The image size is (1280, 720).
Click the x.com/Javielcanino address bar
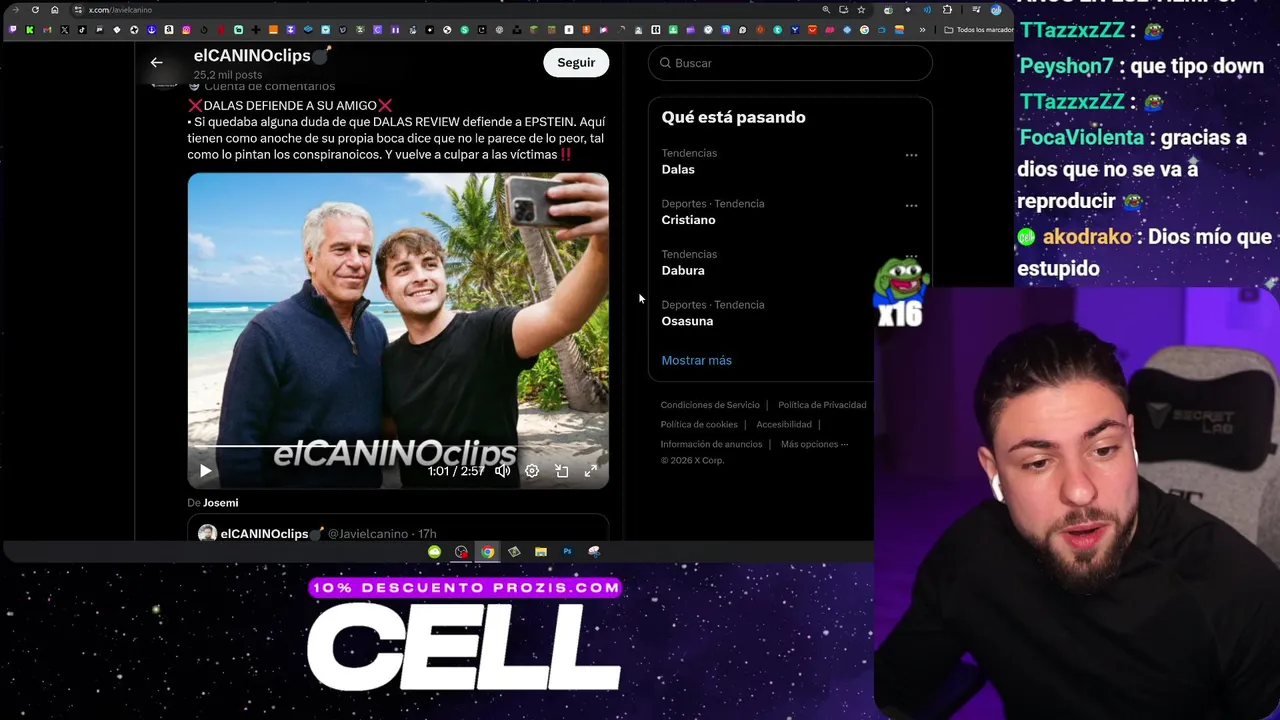click(x=450, y=10)
